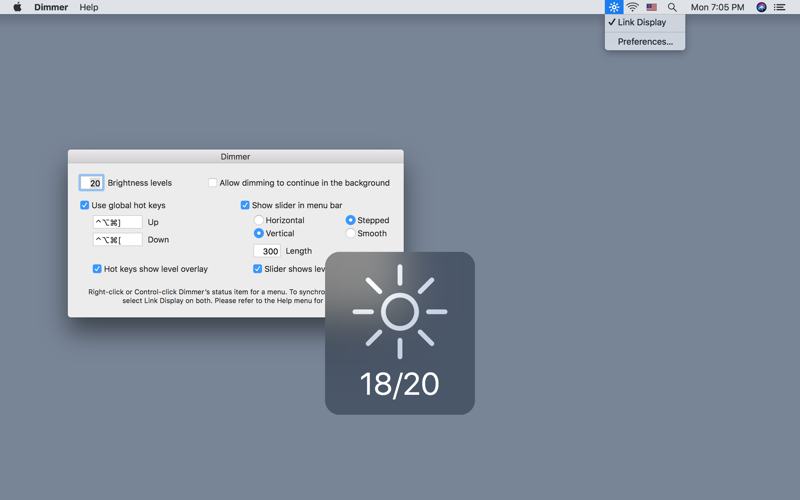Select the Horizontal slider orientation
The image size is (800, 500).
pyautogui.click(x=259, y=220)
